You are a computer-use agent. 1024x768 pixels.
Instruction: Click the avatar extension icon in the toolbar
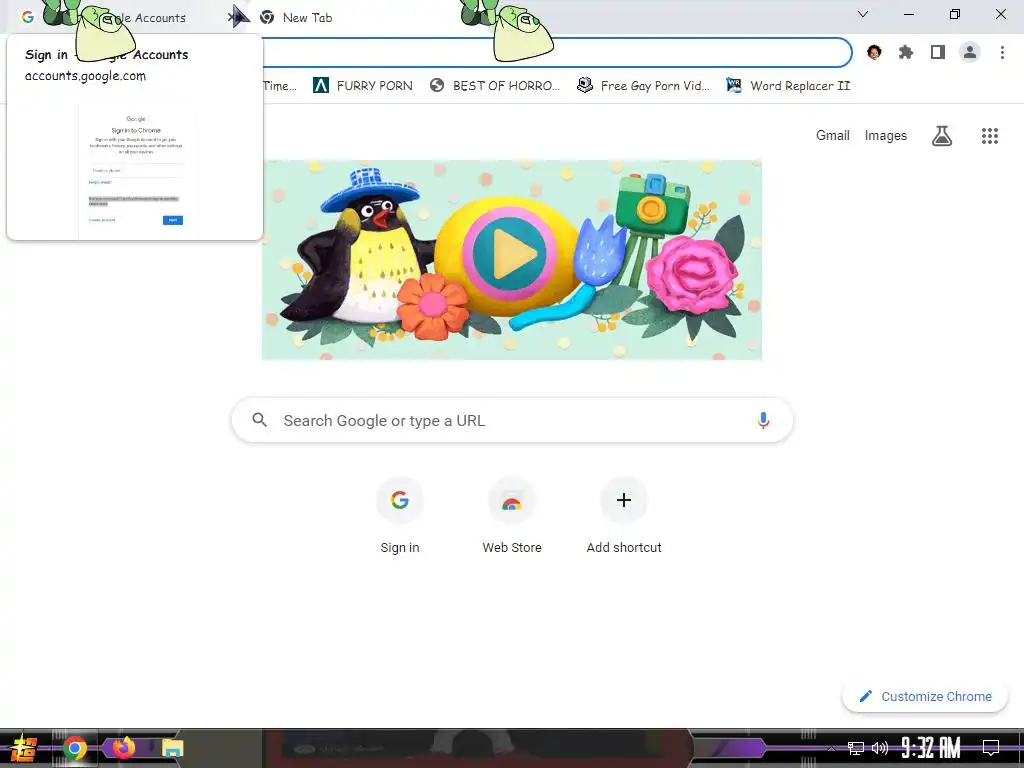pyautogui.click(x=874, y=52)
